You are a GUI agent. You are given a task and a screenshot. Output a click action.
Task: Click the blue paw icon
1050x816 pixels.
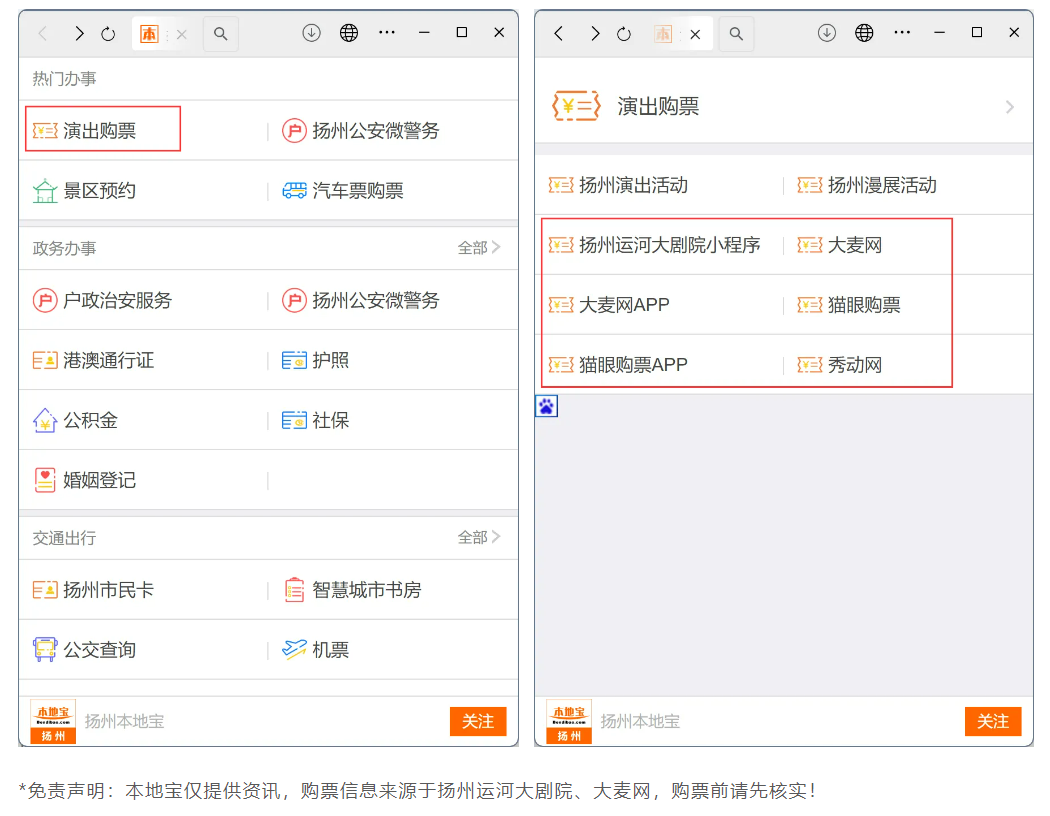(546, 406)
